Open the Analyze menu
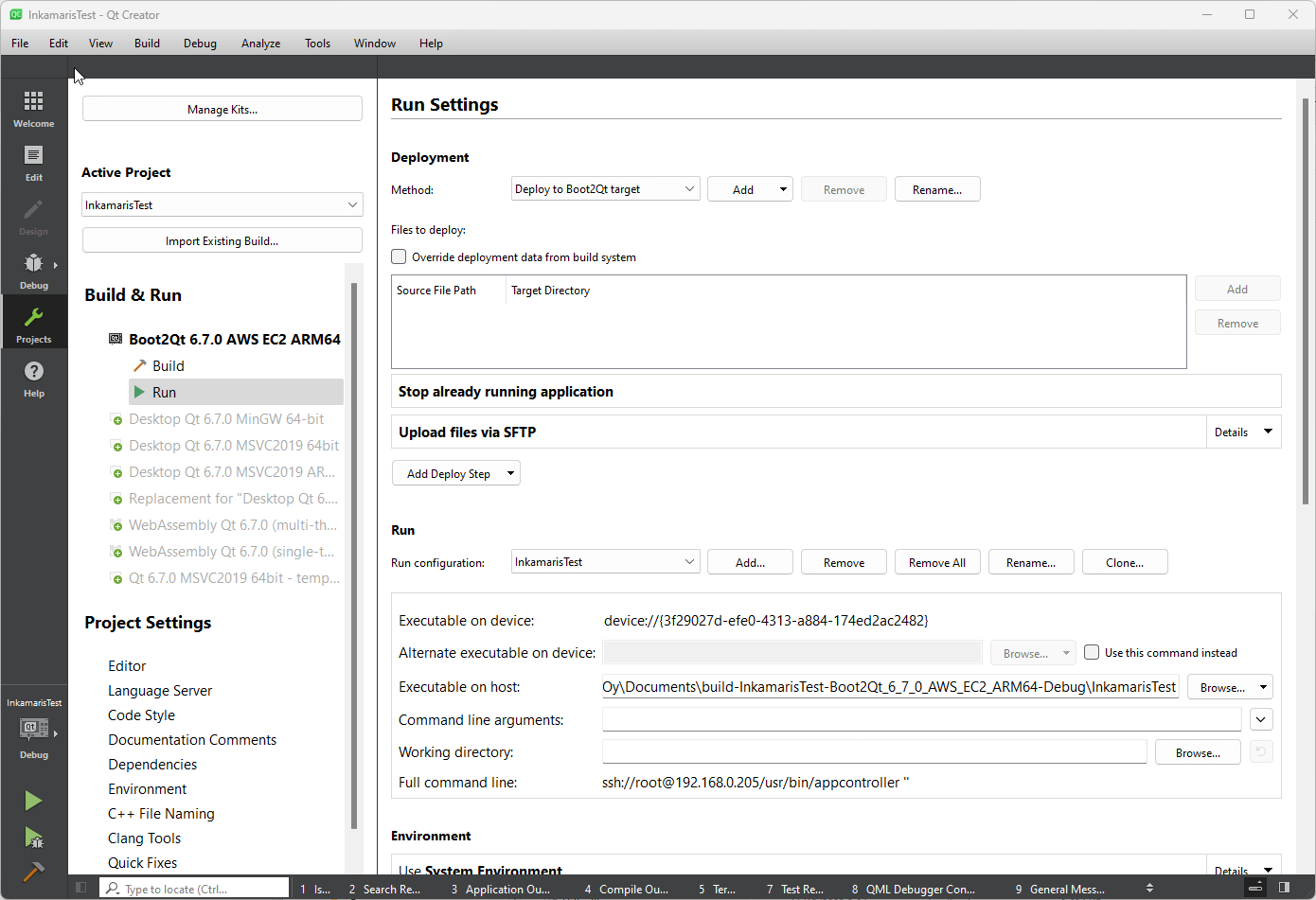Screen dimensions: 1316x900 pyautogui.click(x=260, y=44)
